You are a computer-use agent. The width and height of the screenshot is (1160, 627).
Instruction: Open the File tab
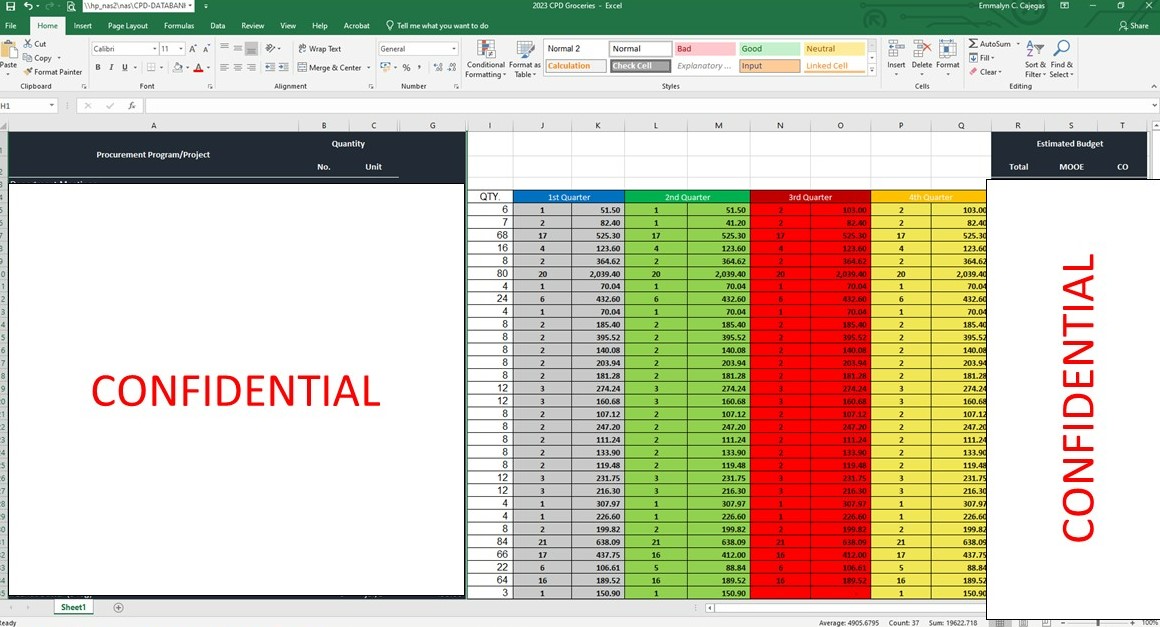click(x=11, y=25)
